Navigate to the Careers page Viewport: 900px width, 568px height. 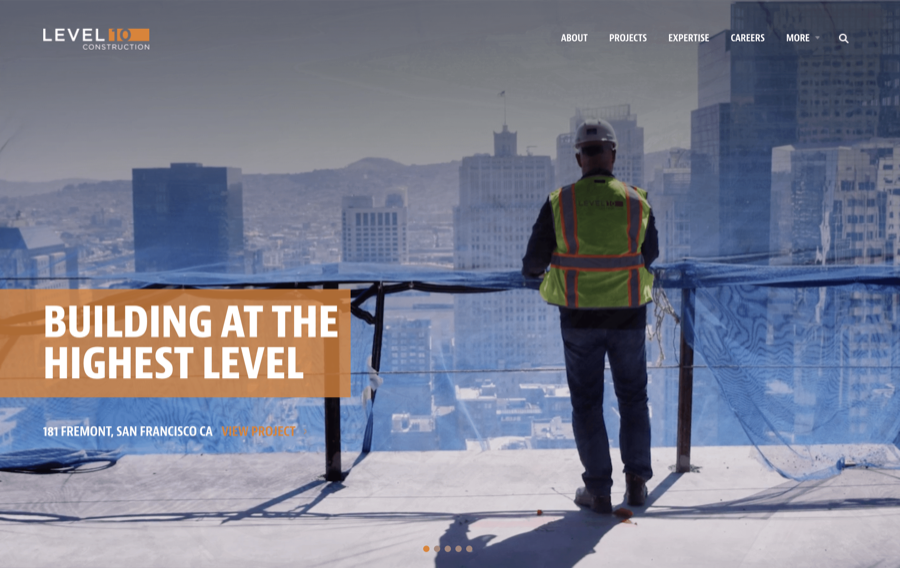747,38
